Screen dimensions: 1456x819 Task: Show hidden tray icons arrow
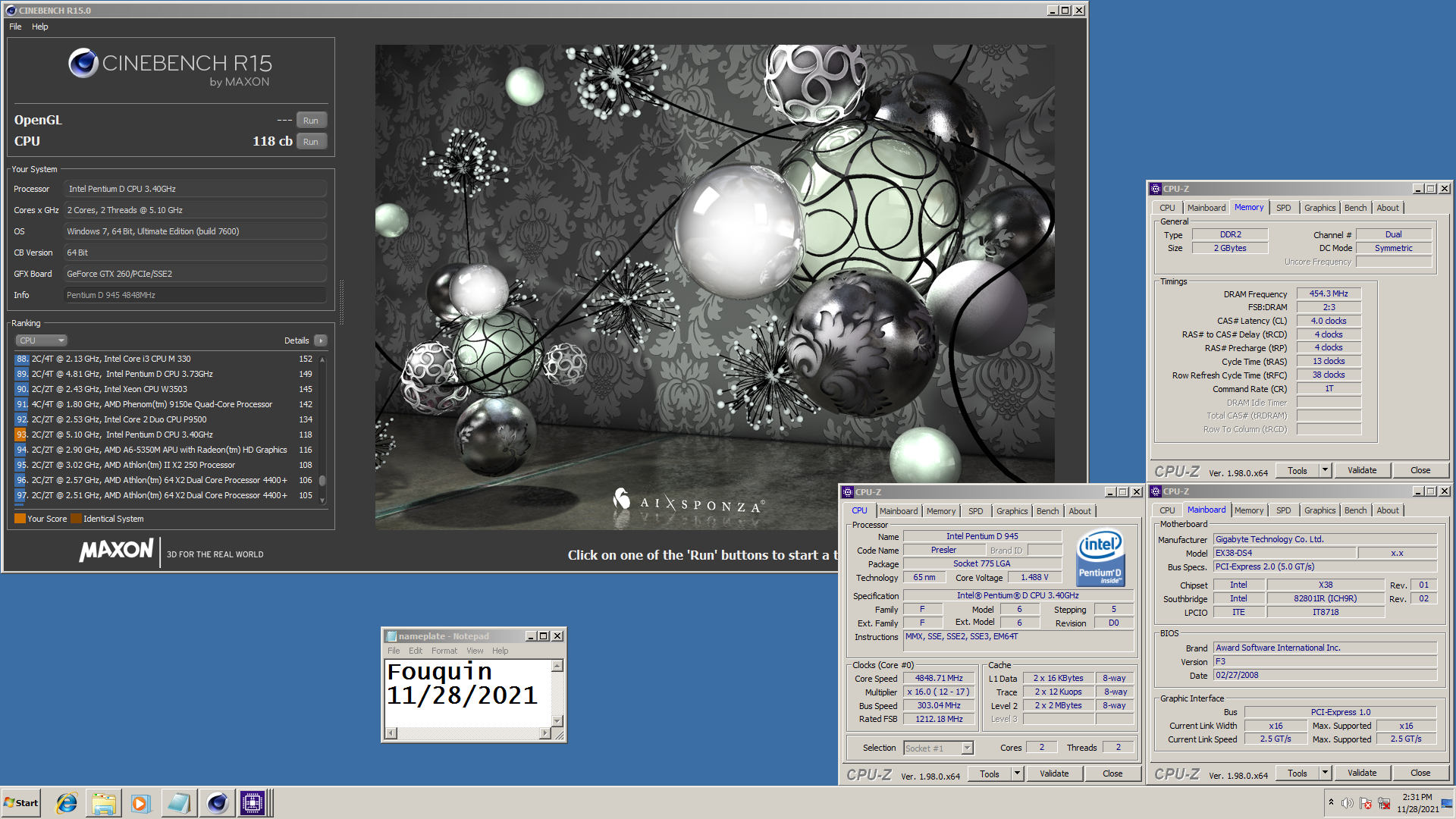(x=1331, y=802)
